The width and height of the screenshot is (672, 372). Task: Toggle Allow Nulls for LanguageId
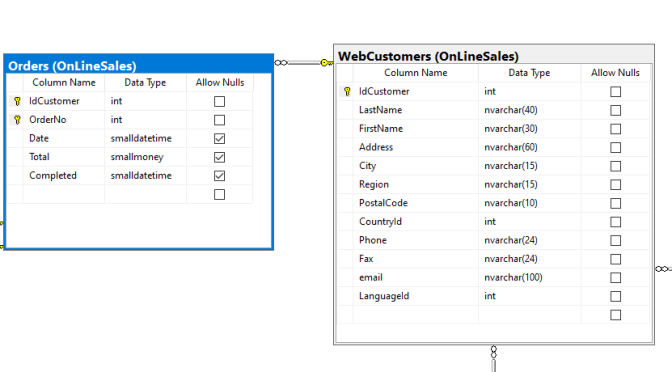point(615,296)
